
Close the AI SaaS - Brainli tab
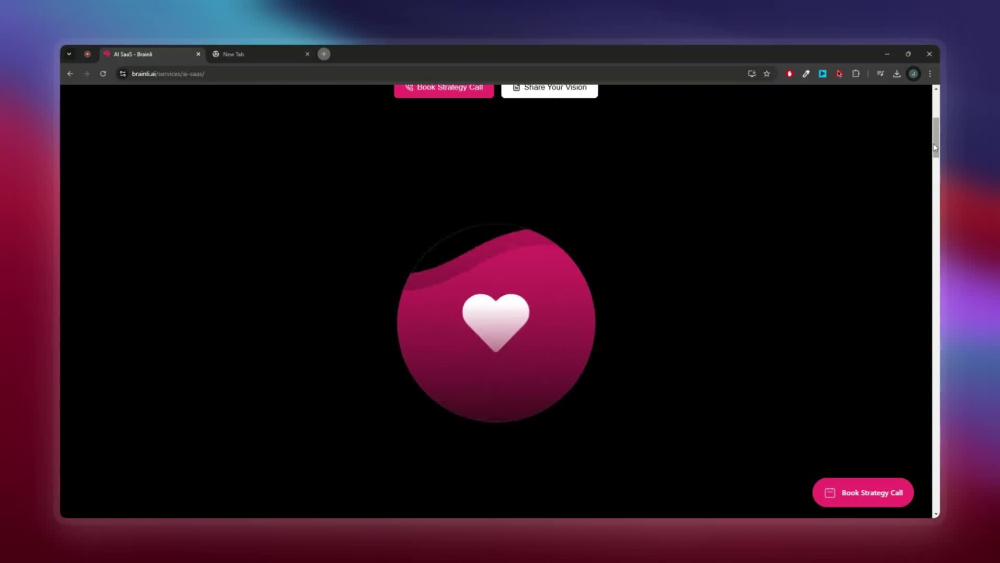click(198, 54)
